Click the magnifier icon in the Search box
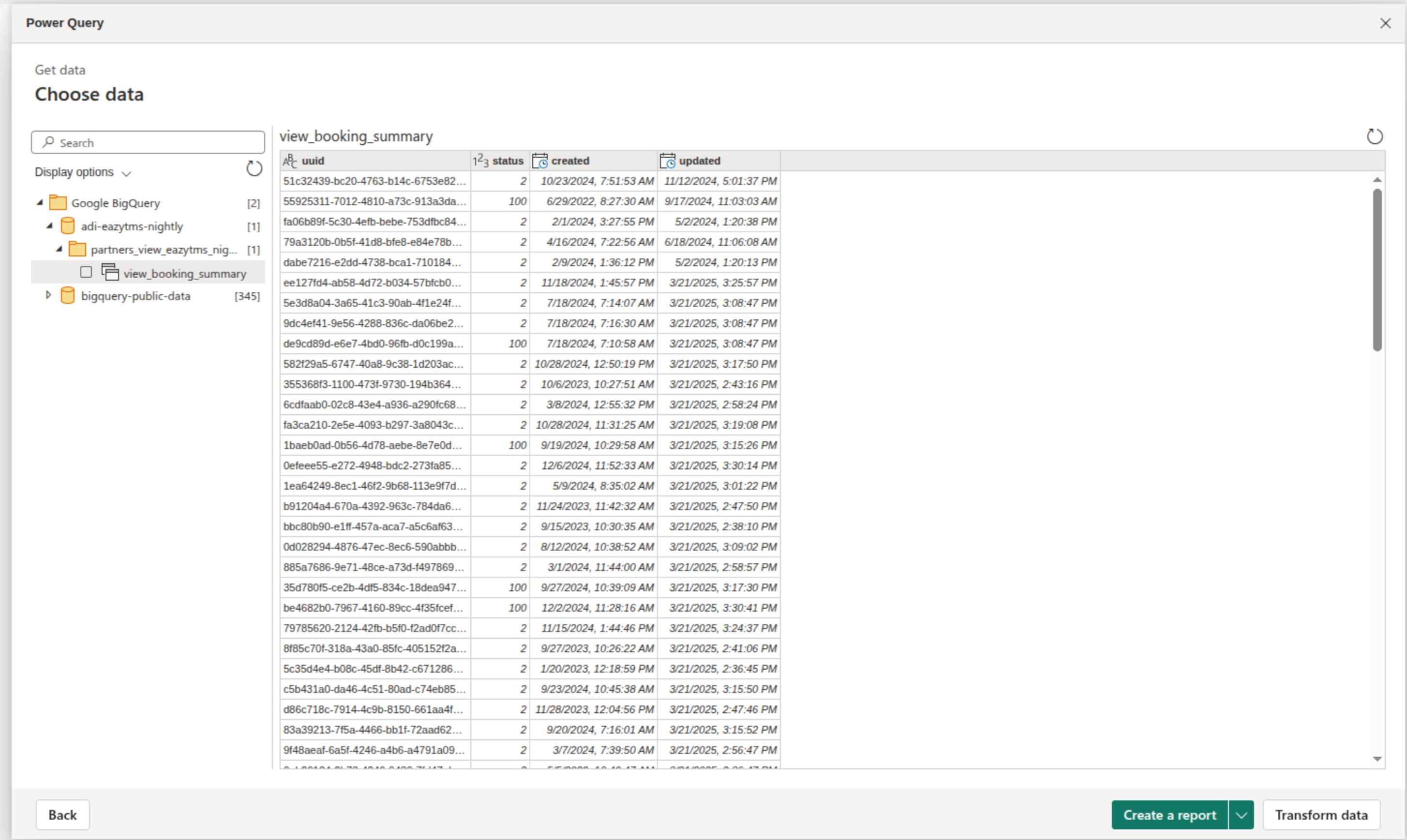This screenshot has width=1407, height=840. [x=49, y=142]
